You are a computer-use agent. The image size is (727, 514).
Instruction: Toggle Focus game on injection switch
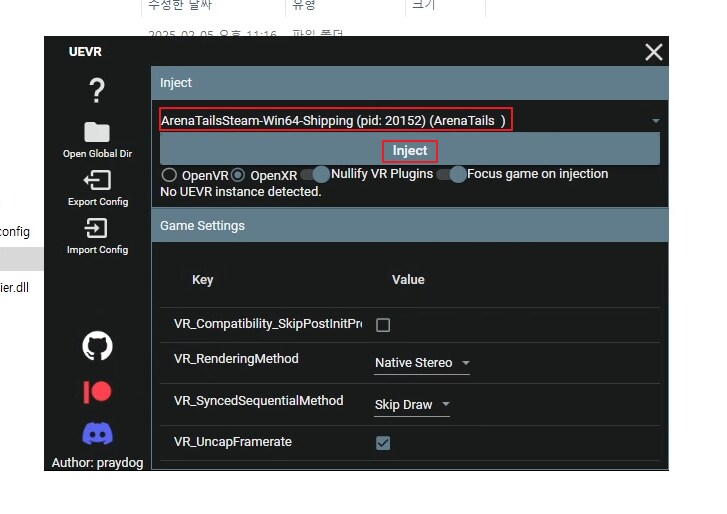(x=452, y=174)
